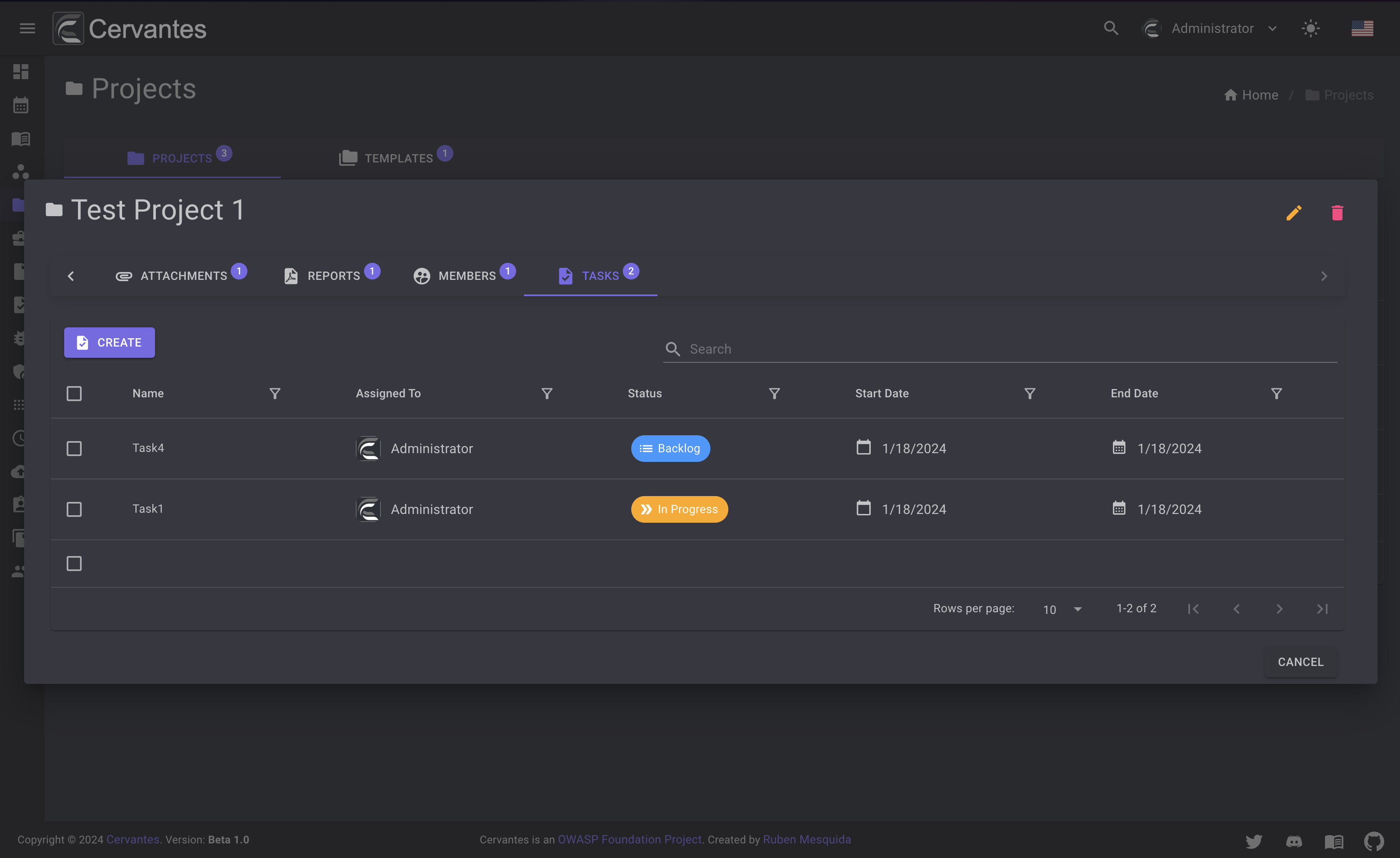Image resolution: width=1400 pixels, height=858 pixels.
Task: Toggle light mode sun icon
Action: tap(1310, 28)
